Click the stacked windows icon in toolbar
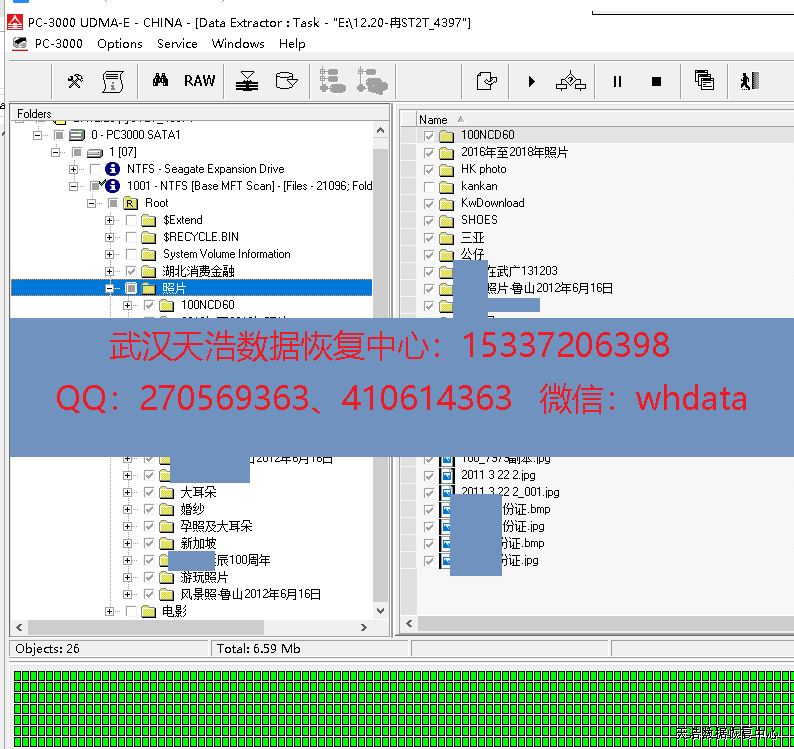The height and width of the screenshot is (749, 794). pos(704,81)
